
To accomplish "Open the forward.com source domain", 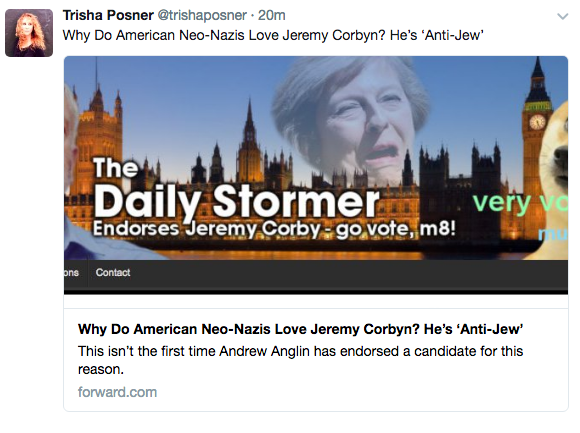I will pyautogui.click(x=117, y=392).
